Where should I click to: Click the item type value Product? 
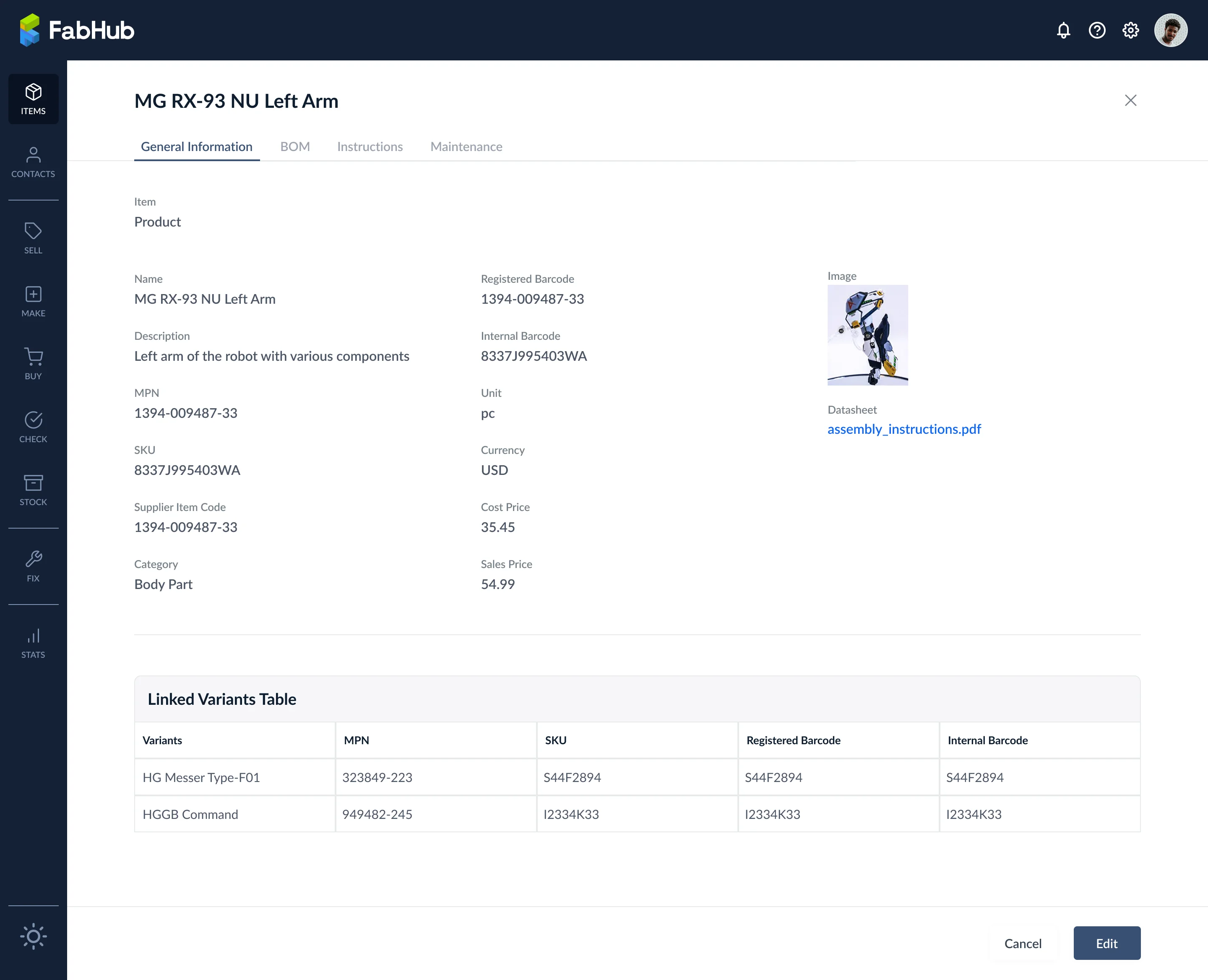pos(157,222)
